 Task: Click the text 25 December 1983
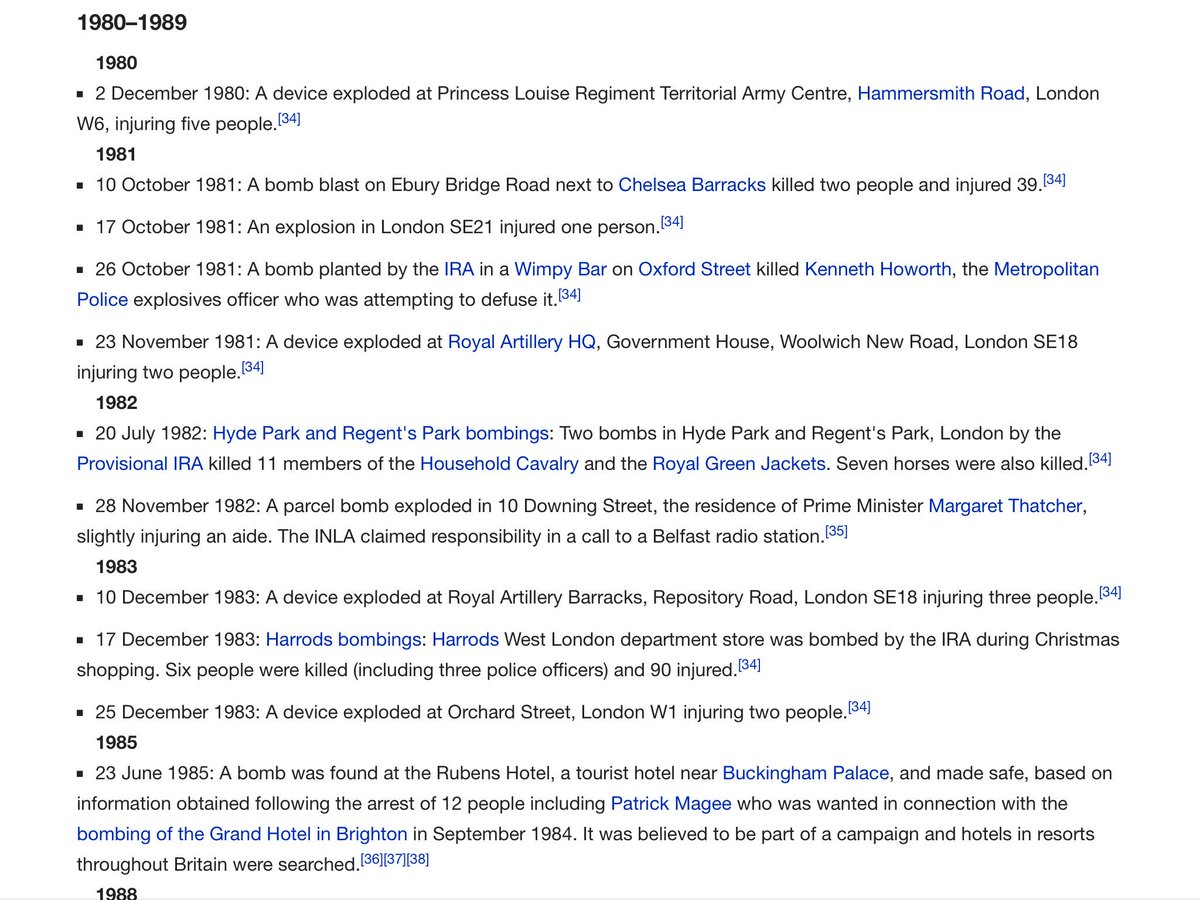click(x=176, y=712)
